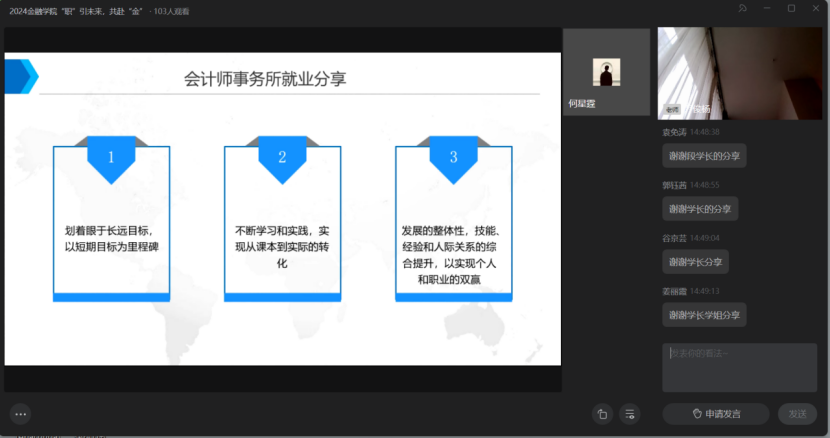Image resolution: width=830 pixels, height=438 pixels.
Task: Click the 谢谢段学长的分享 chat message
Action: click(704, 156)
